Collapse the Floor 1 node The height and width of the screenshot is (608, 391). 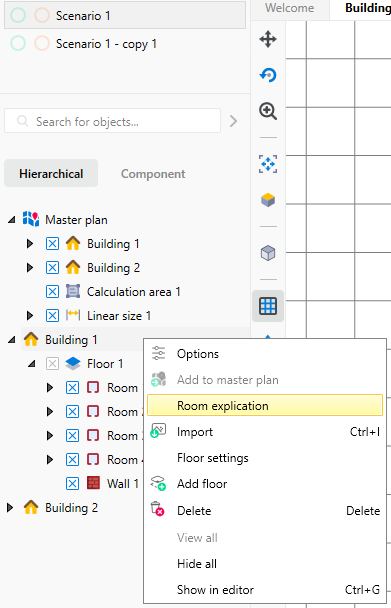pyautogui.click(x=32, y=364)
